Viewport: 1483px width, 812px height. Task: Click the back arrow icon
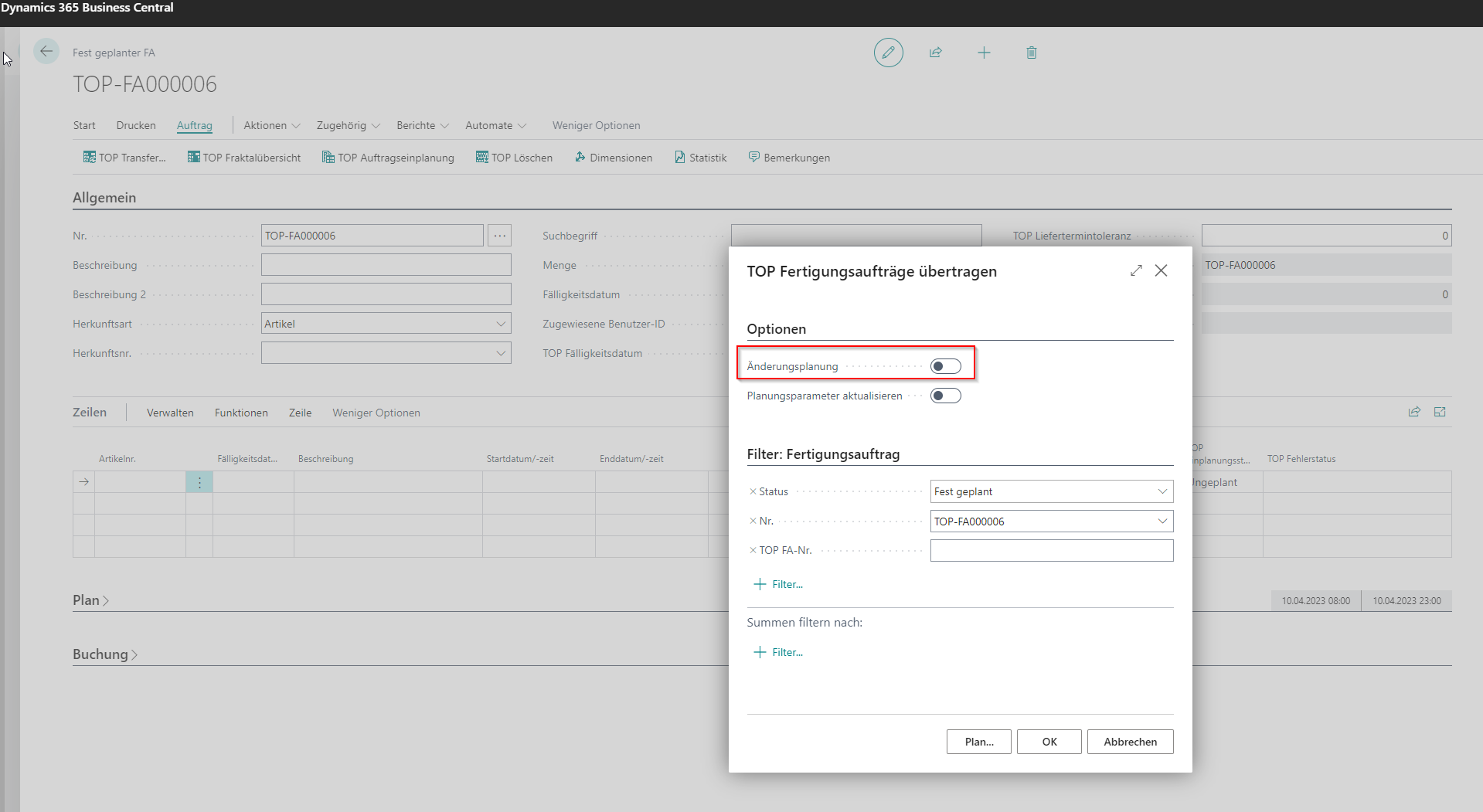[46, 52]
